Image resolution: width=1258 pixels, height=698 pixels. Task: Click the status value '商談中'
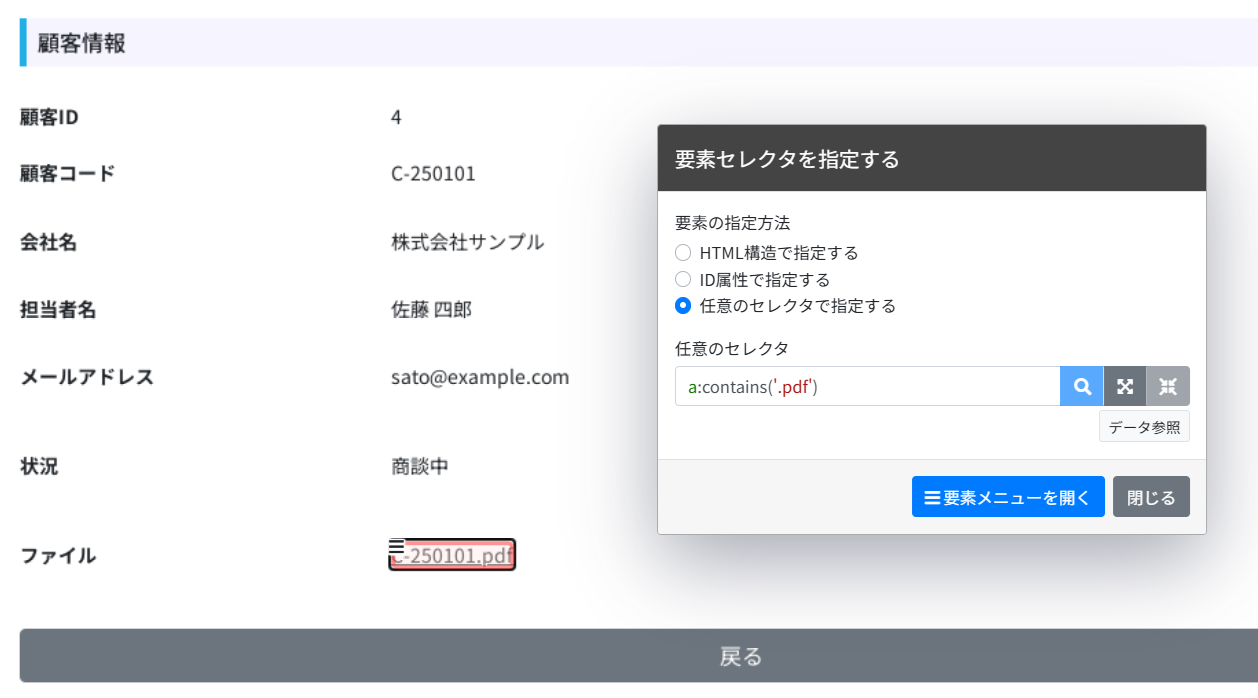pyautogui.click(x=420, y=466)
